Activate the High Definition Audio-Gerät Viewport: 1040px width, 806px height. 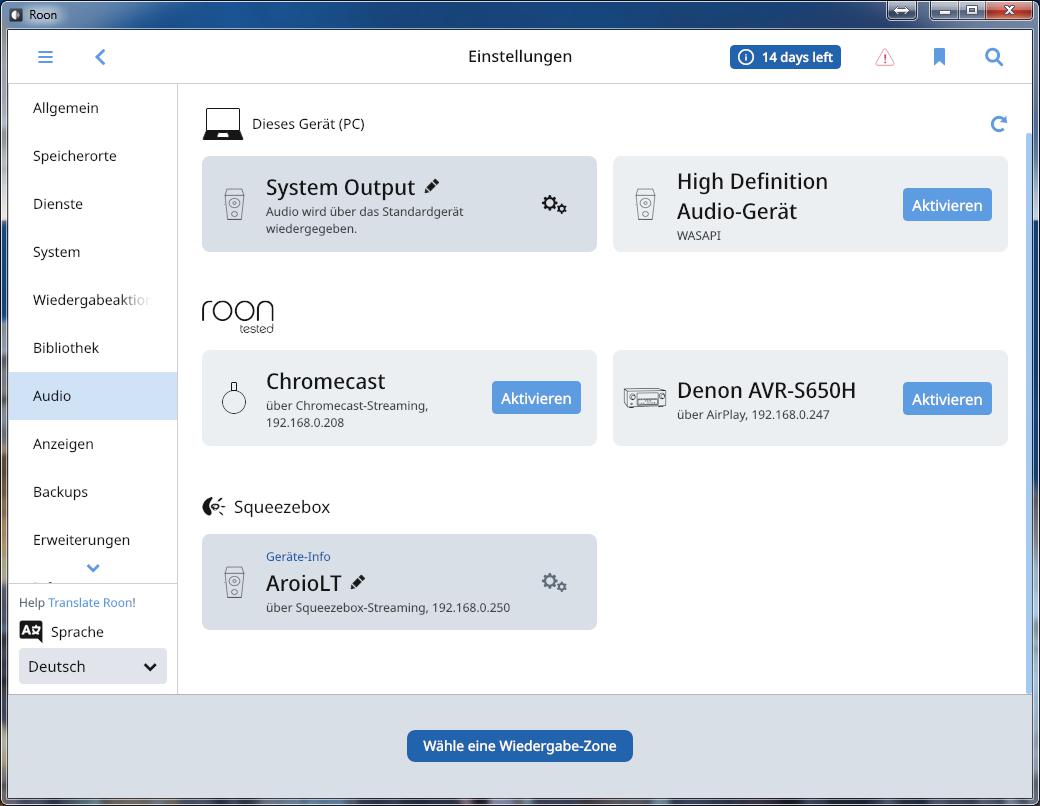pos(947,205)
